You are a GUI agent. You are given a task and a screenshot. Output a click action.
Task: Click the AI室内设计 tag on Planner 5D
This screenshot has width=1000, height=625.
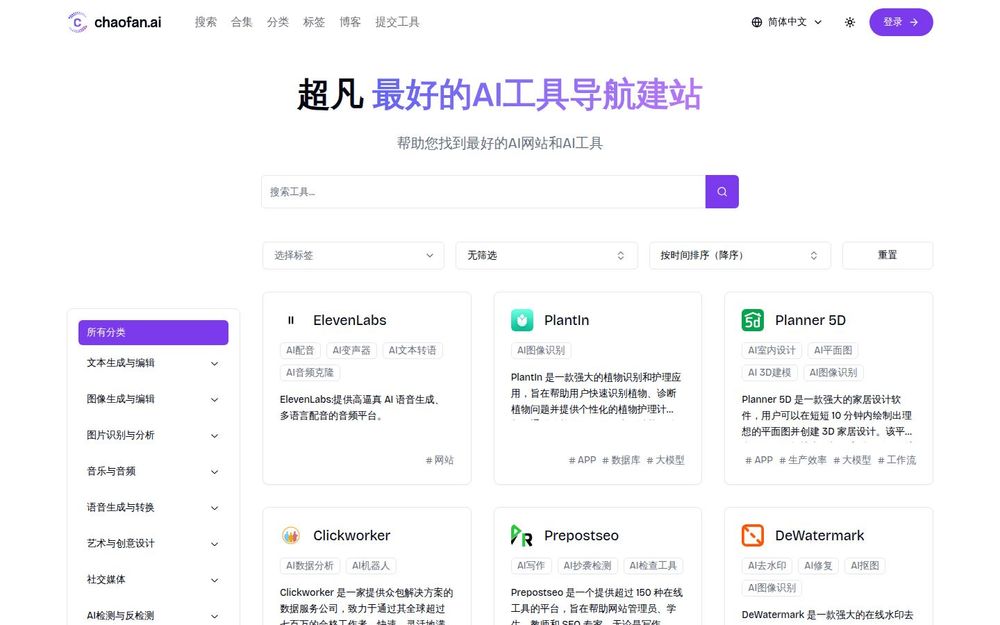pos(772,350)
